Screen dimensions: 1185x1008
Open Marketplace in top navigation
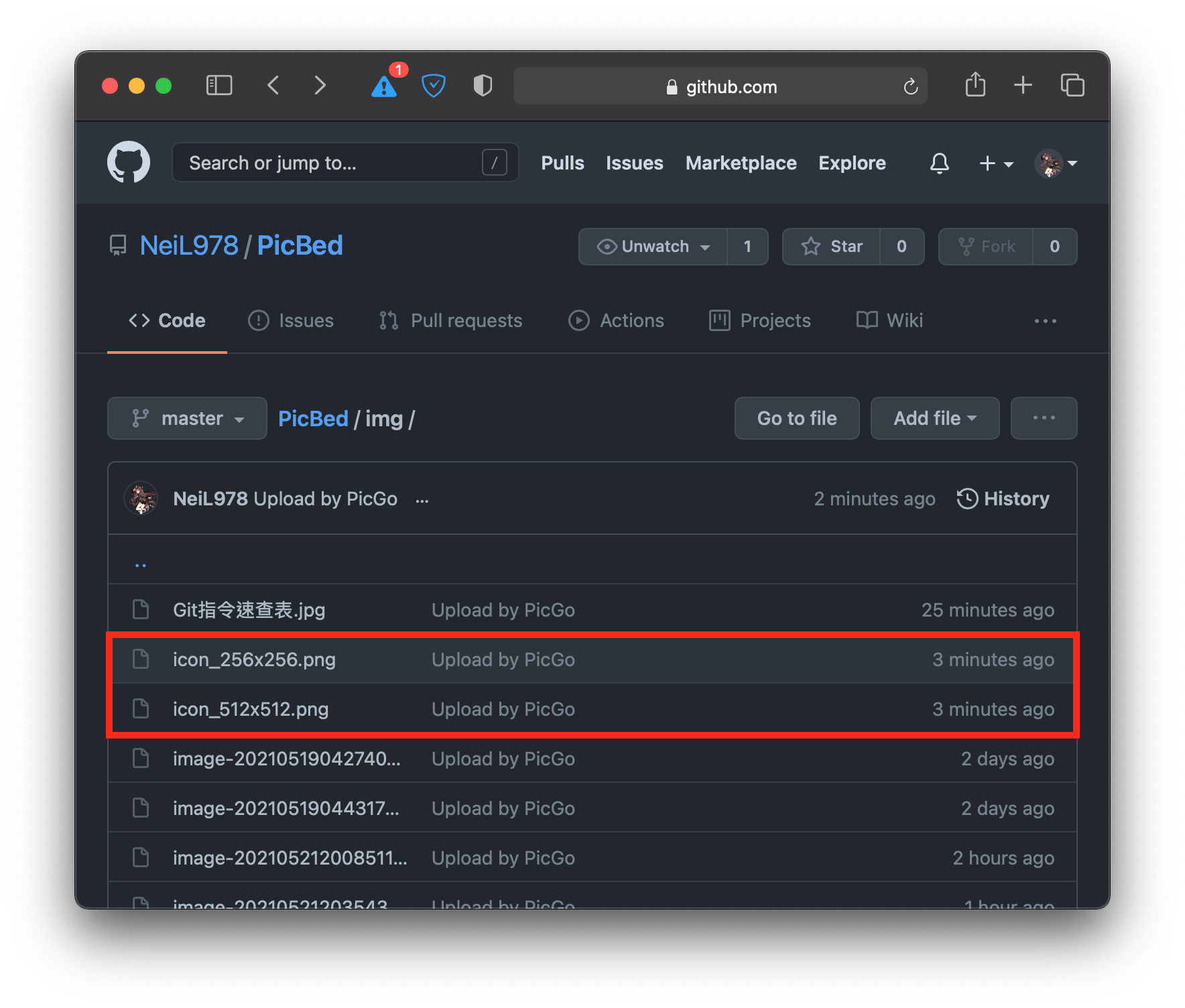click(741, 163)
